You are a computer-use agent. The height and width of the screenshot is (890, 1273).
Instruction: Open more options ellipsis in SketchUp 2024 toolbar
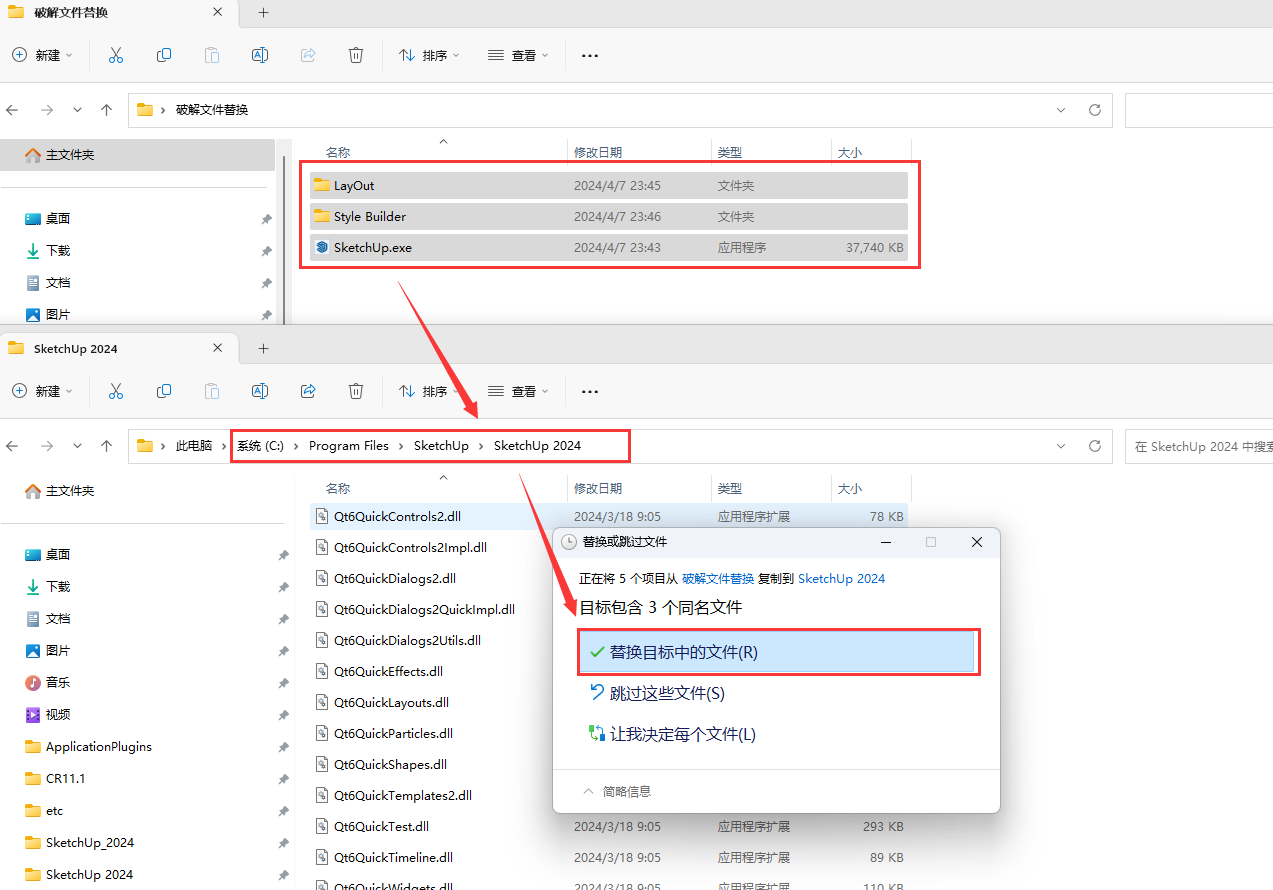point(590,391)
